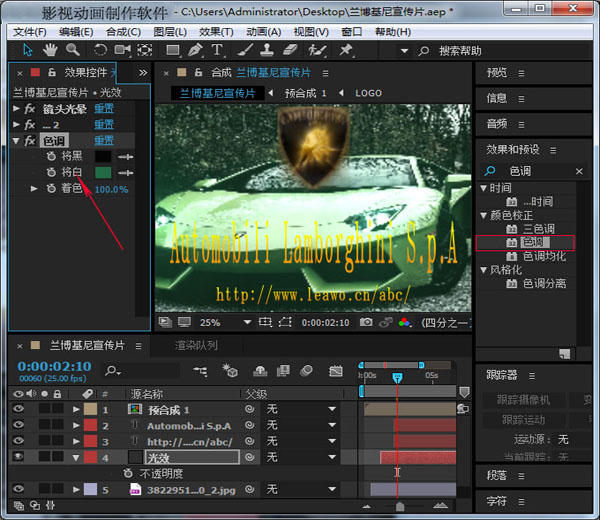The height and width of the screenshot is (520, 600).
Task: Collapse the 风格化 effects category
Action: [x=484, y=270]
